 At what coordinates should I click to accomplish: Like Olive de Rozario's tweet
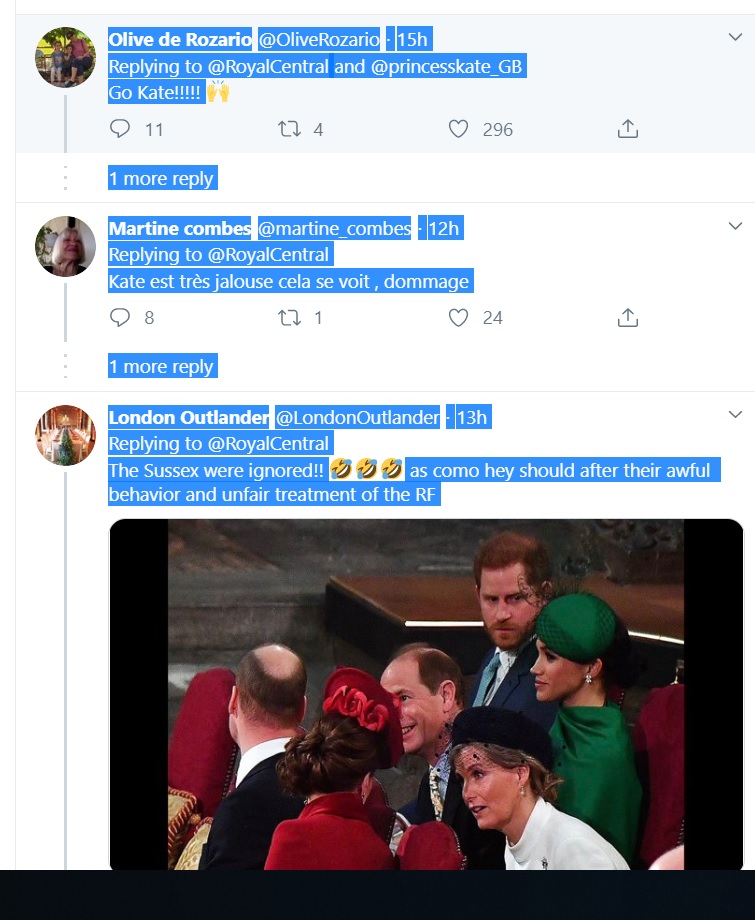tap(458, 129)
